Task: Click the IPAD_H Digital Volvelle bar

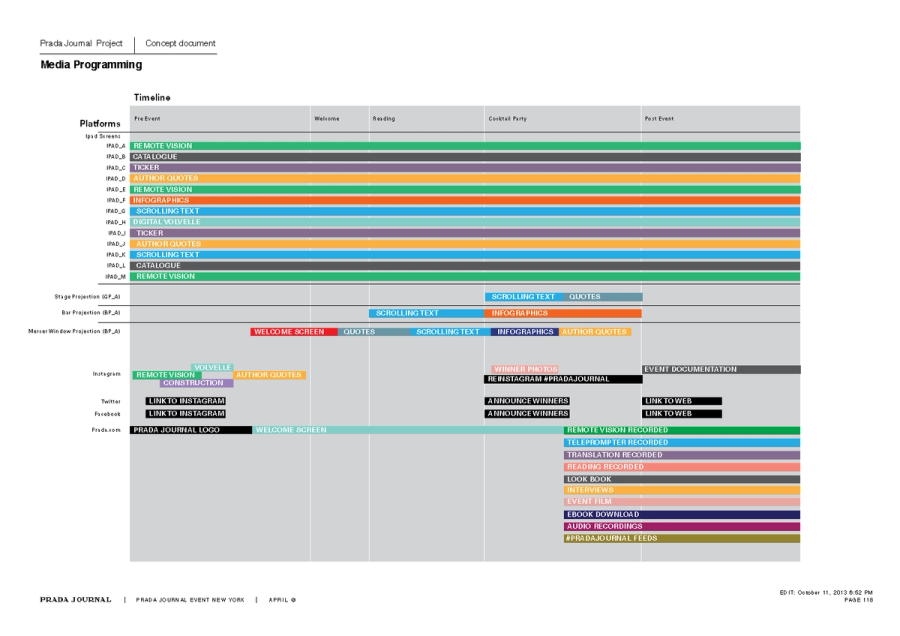Action: coord(465,222)
